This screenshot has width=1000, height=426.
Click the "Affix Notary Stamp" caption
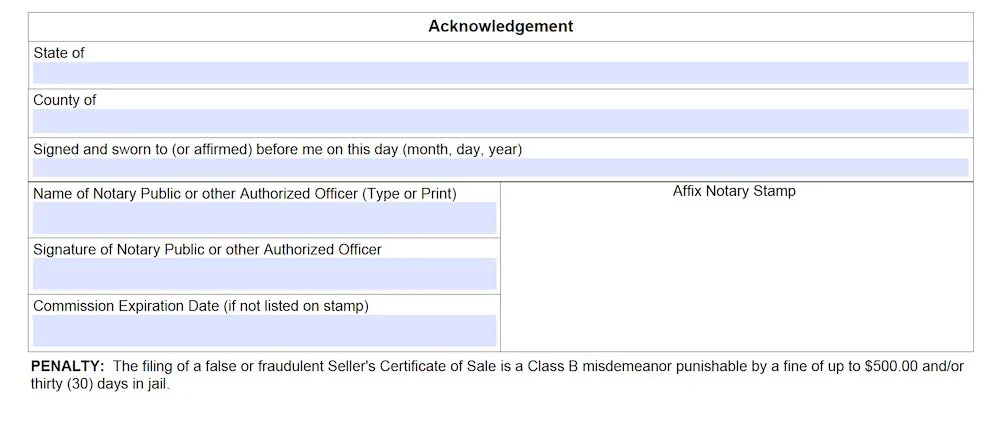[734, 191]
